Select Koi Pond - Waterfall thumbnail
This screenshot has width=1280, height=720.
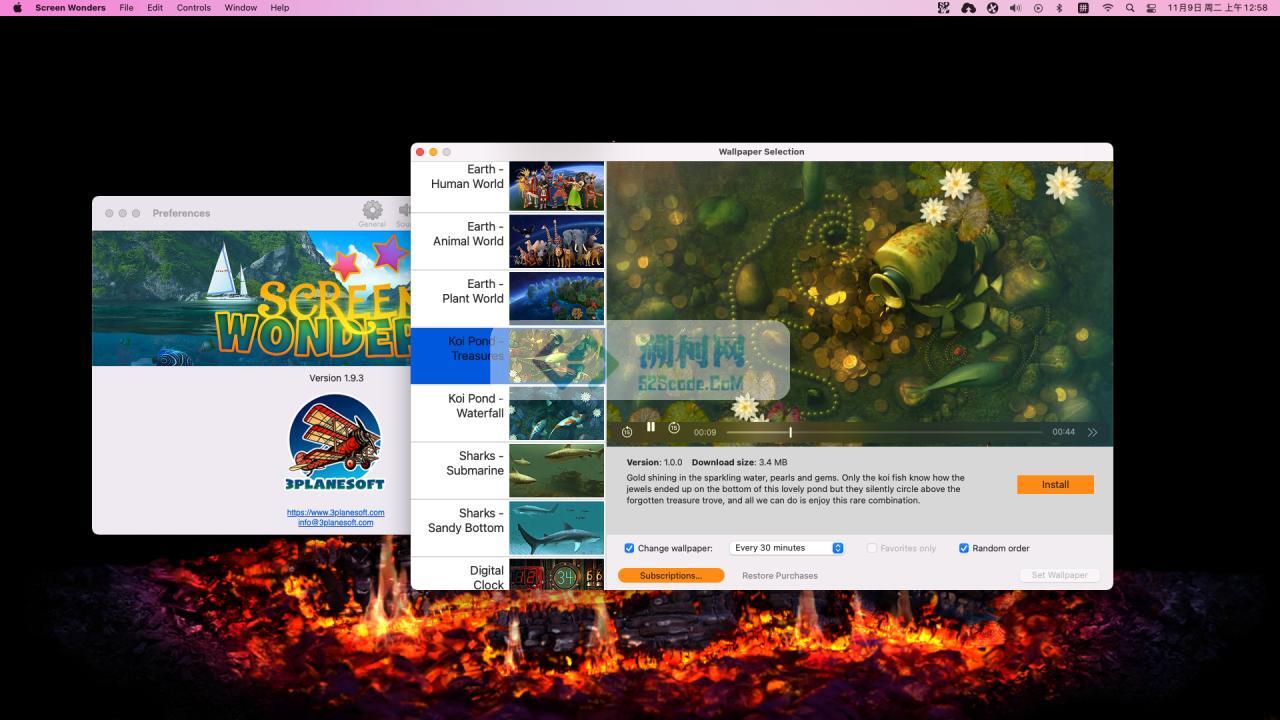[556, 414]
